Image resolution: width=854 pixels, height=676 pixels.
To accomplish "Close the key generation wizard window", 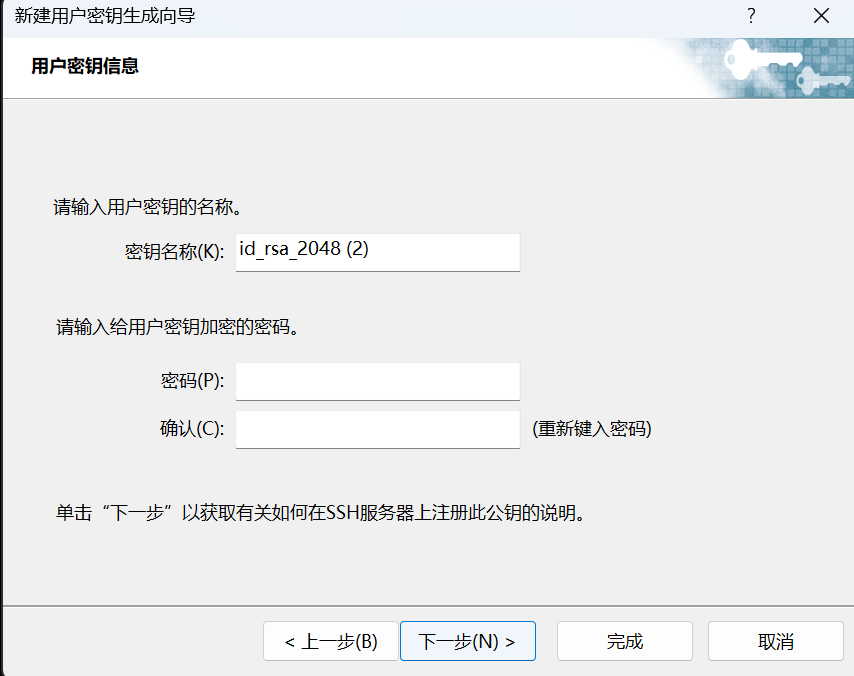I will (821, 16).
